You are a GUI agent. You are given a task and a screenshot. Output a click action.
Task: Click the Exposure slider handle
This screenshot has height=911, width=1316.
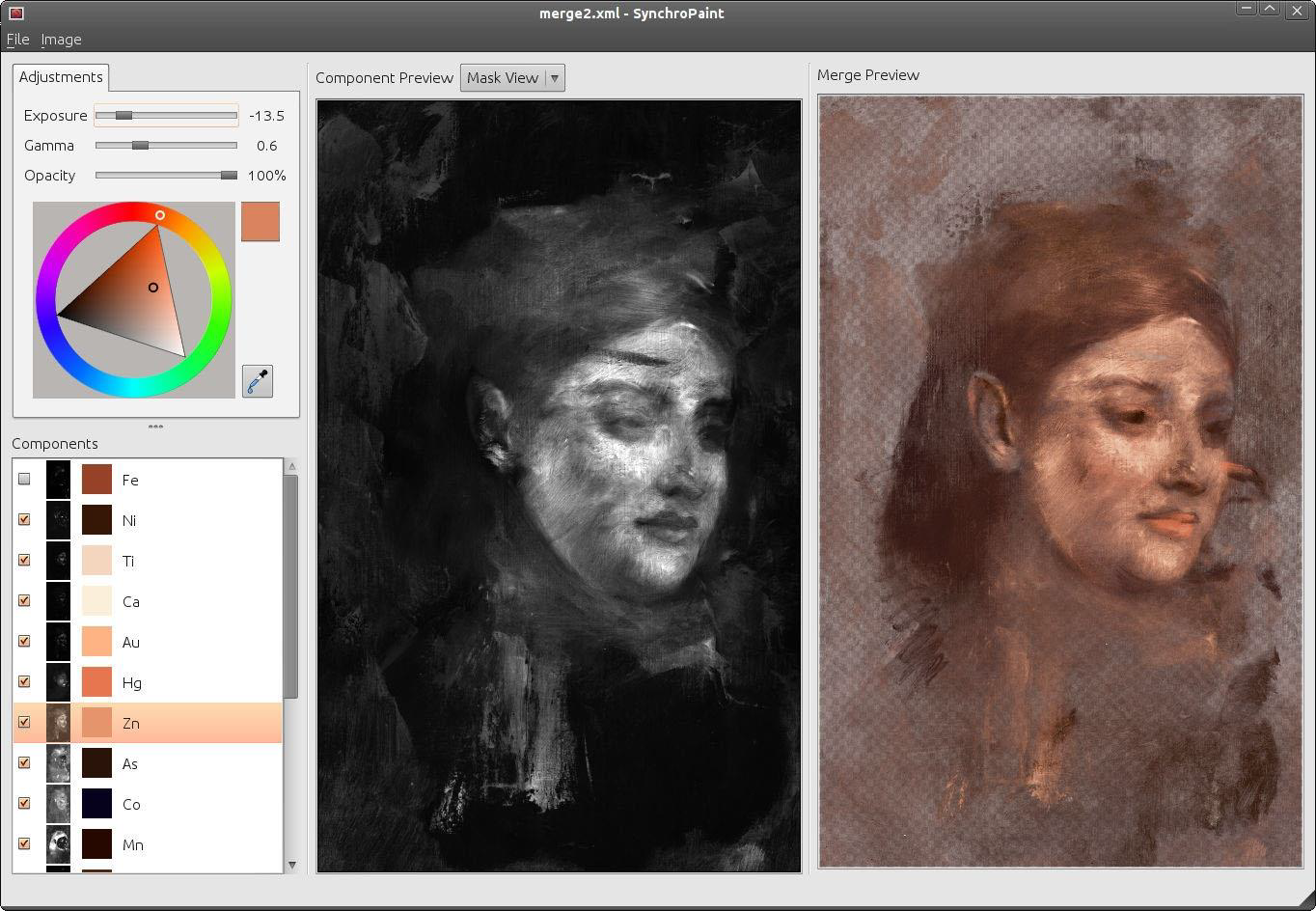tap(123, 115)
